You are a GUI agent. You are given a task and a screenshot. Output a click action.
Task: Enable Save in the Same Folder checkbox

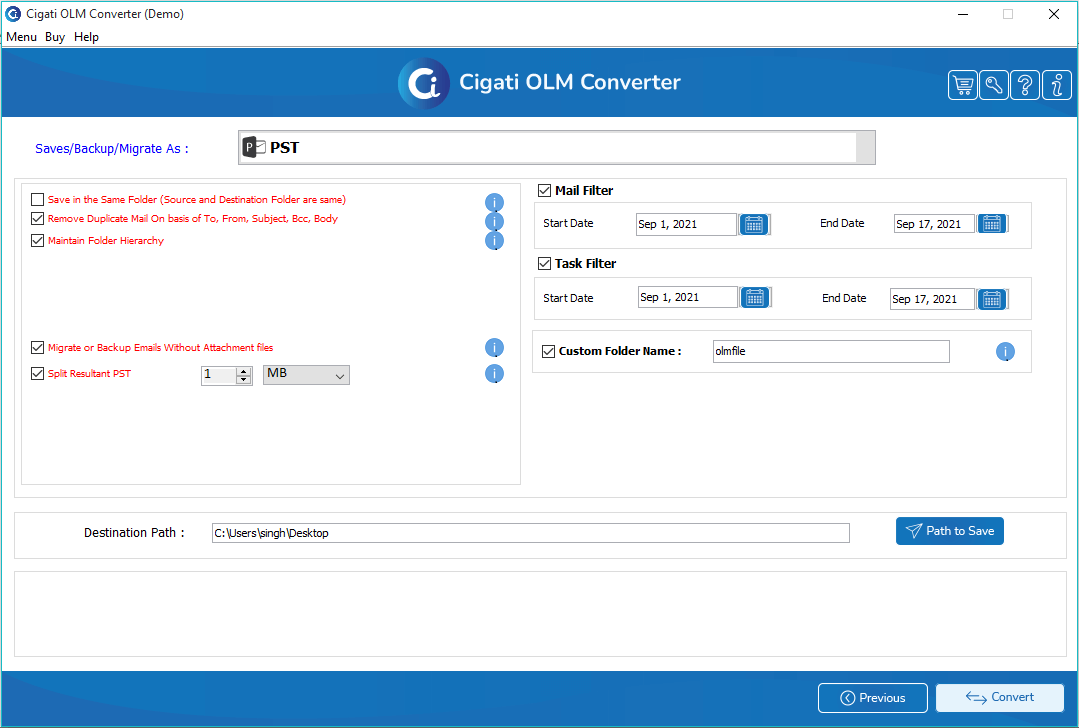[x=38, y=200]
